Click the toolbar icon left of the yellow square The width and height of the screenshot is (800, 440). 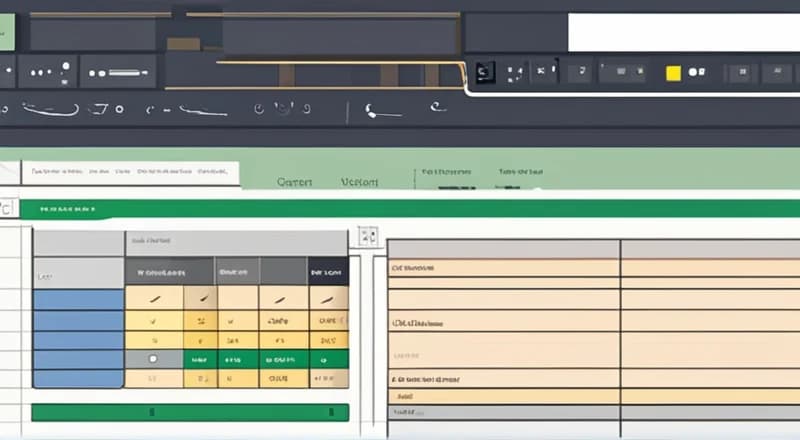pos(637,72)
